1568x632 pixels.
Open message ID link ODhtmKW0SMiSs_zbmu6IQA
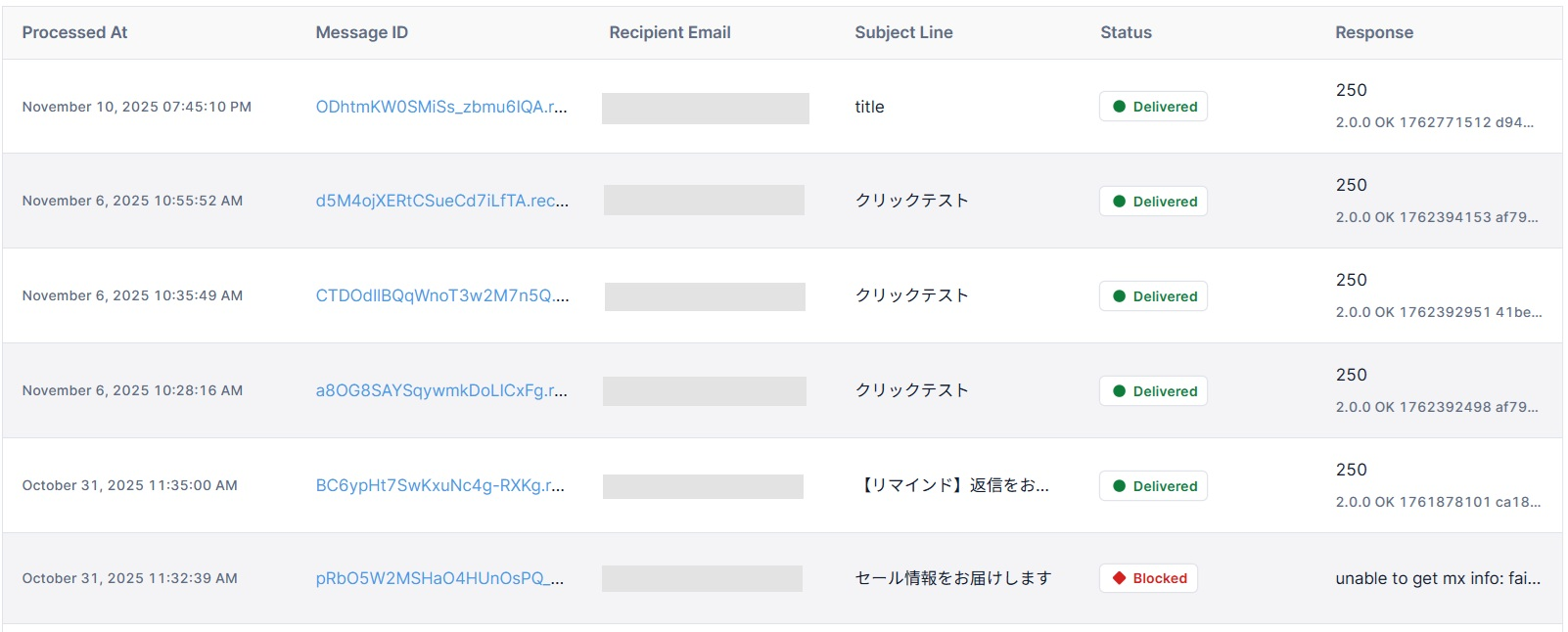click(x=440, y=107)
